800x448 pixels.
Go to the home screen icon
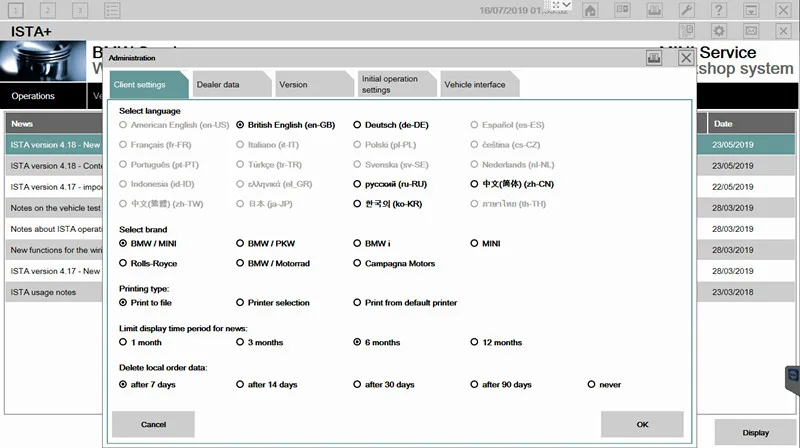(590, 10)
